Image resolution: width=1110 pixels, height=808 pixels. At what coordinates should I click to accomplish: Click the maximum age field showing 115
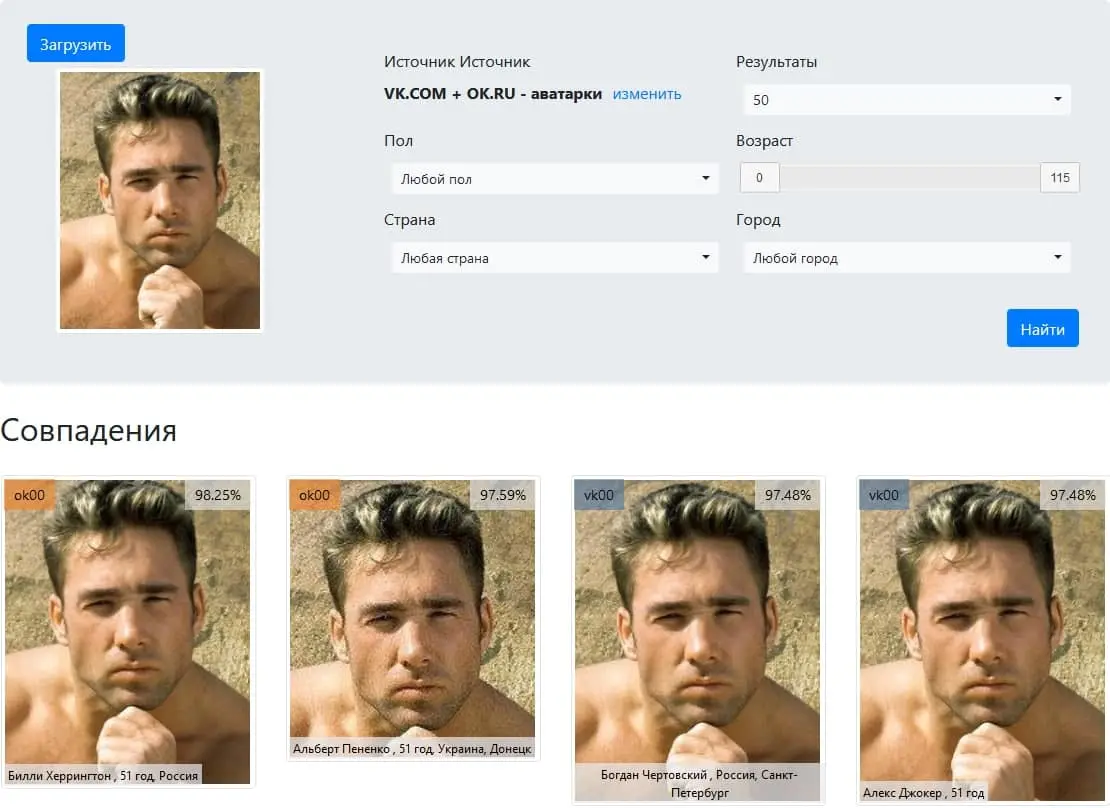[1060, 178]
